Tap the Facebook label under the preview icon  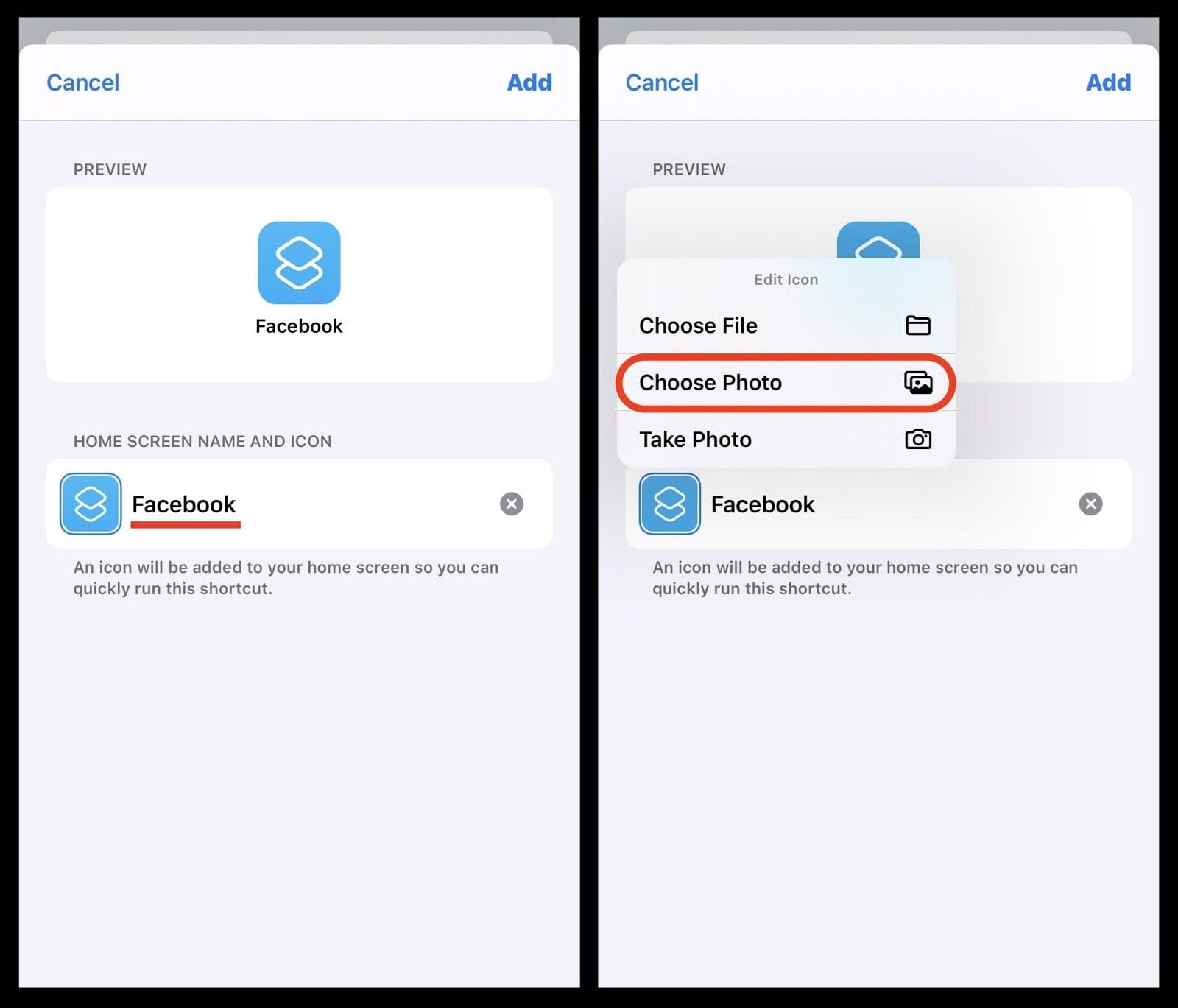(299, 326)
